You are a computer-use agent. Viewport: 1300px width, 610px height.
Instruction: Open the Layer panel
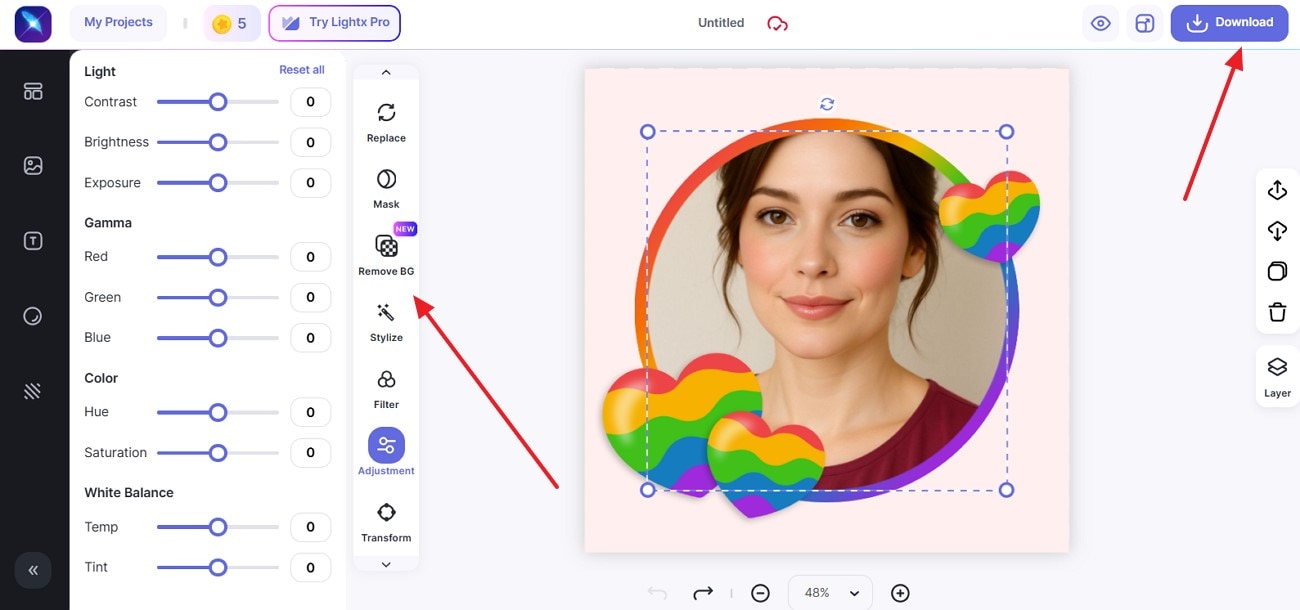[1277, 376]
